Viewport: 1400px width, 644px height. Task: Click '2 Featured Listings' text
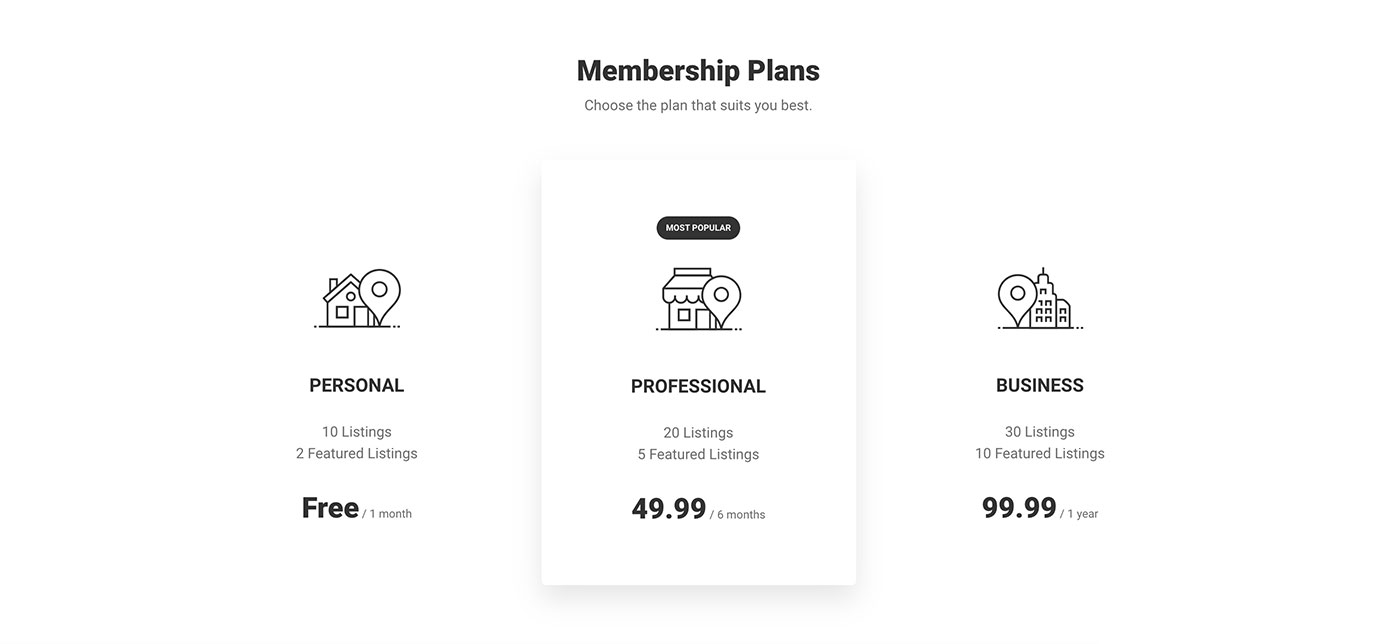coord(357,453)
